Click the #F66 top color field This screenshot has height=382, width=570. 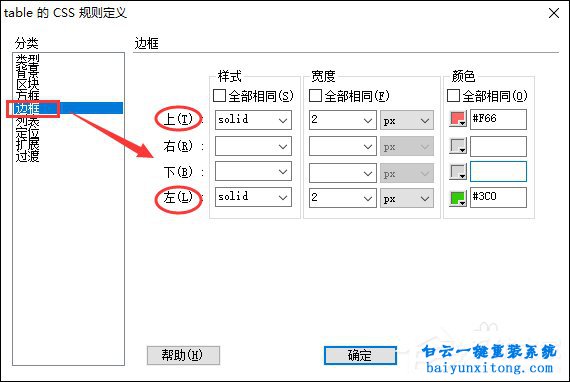498,119
